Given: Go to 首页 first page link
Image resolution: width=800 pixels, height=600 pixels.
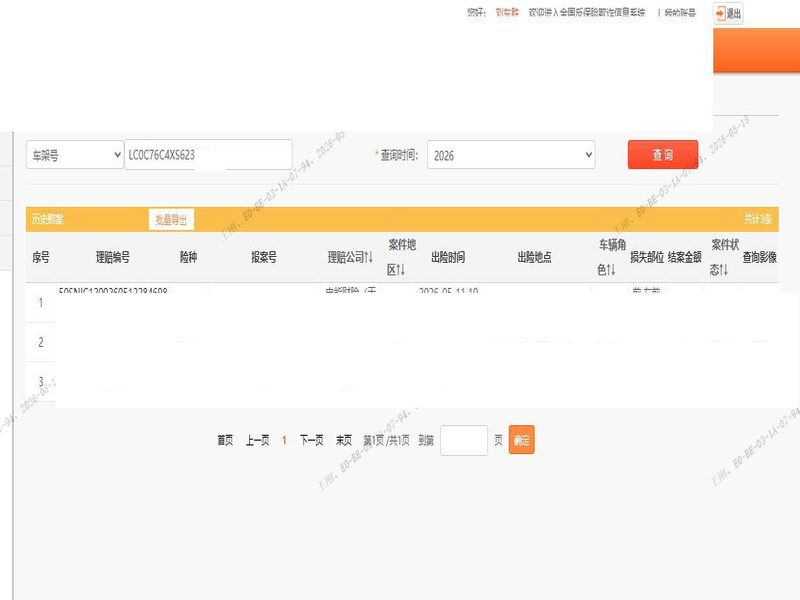Looking at the screenshot, I should point(225,440).
